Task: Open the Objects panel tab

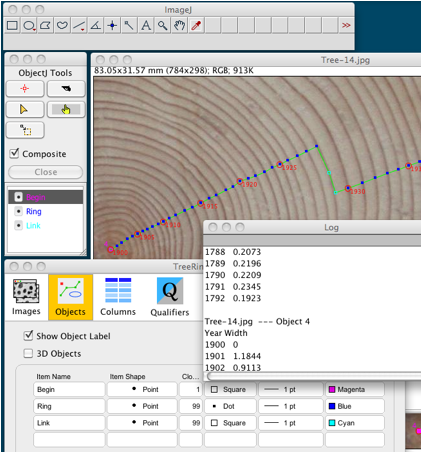Action: coord(70,297)
